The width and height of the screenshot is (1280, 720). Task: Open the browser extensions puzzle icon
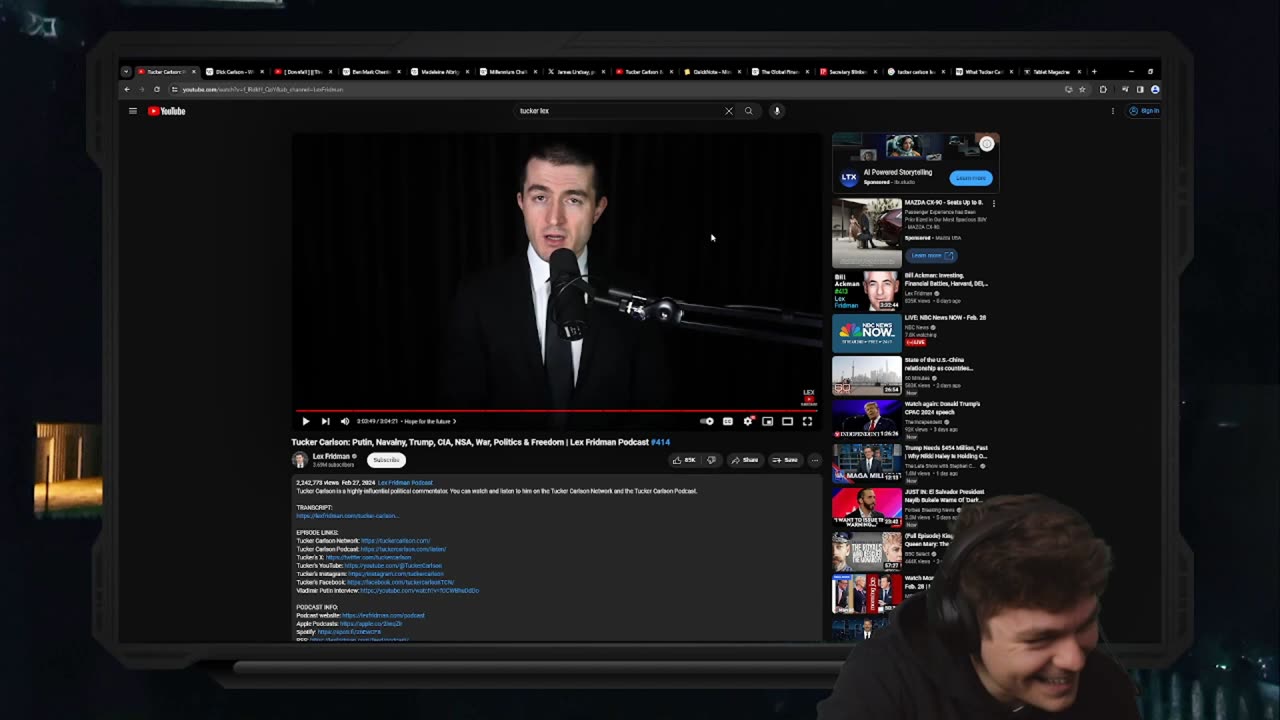coord(1103,89)
